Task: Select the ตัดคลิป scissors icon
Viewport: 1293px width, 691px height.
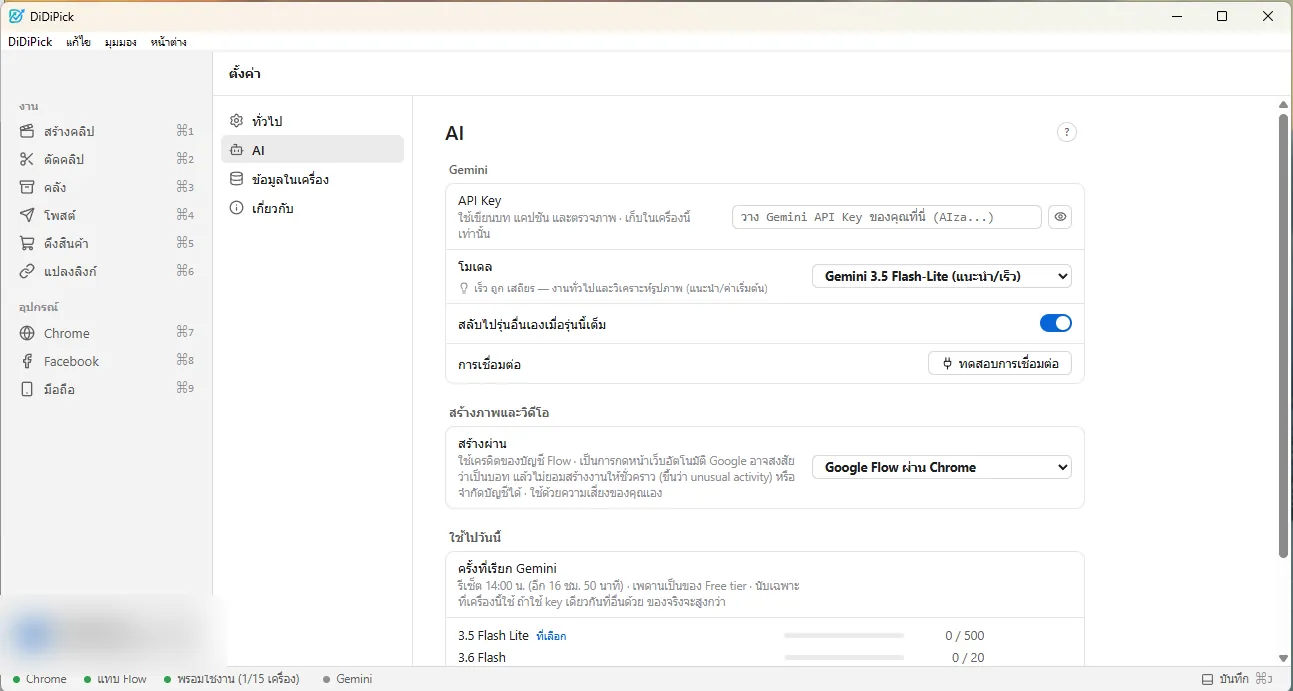Action: 27,159
